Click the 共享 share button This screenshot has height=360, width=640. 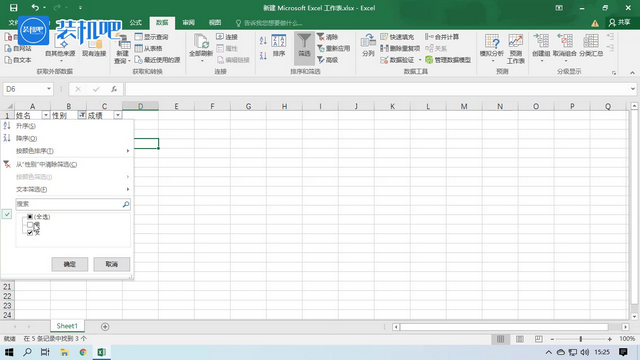coord(620,23)
